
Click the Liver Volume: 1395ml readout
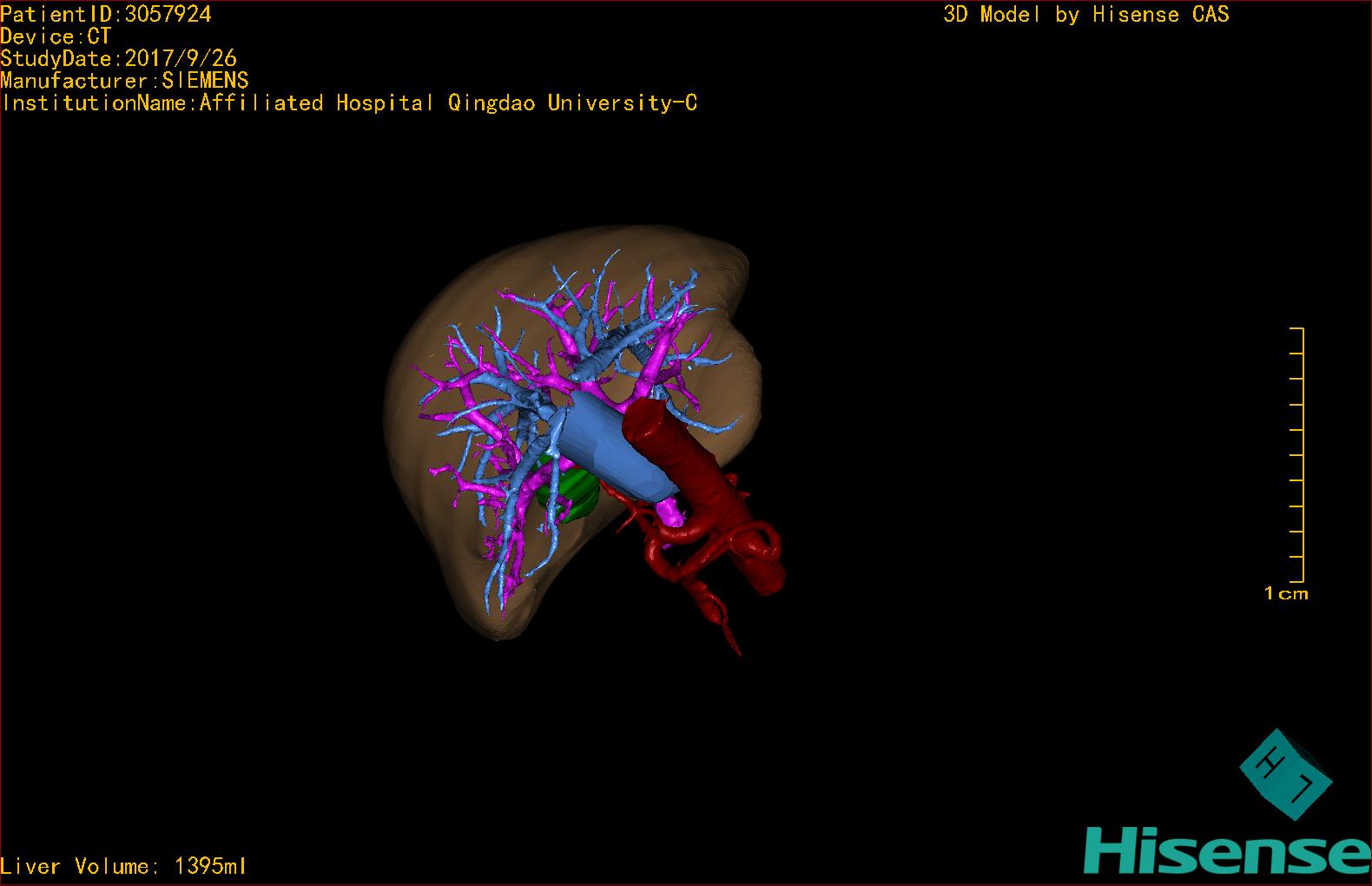click(x=123, y=866)
